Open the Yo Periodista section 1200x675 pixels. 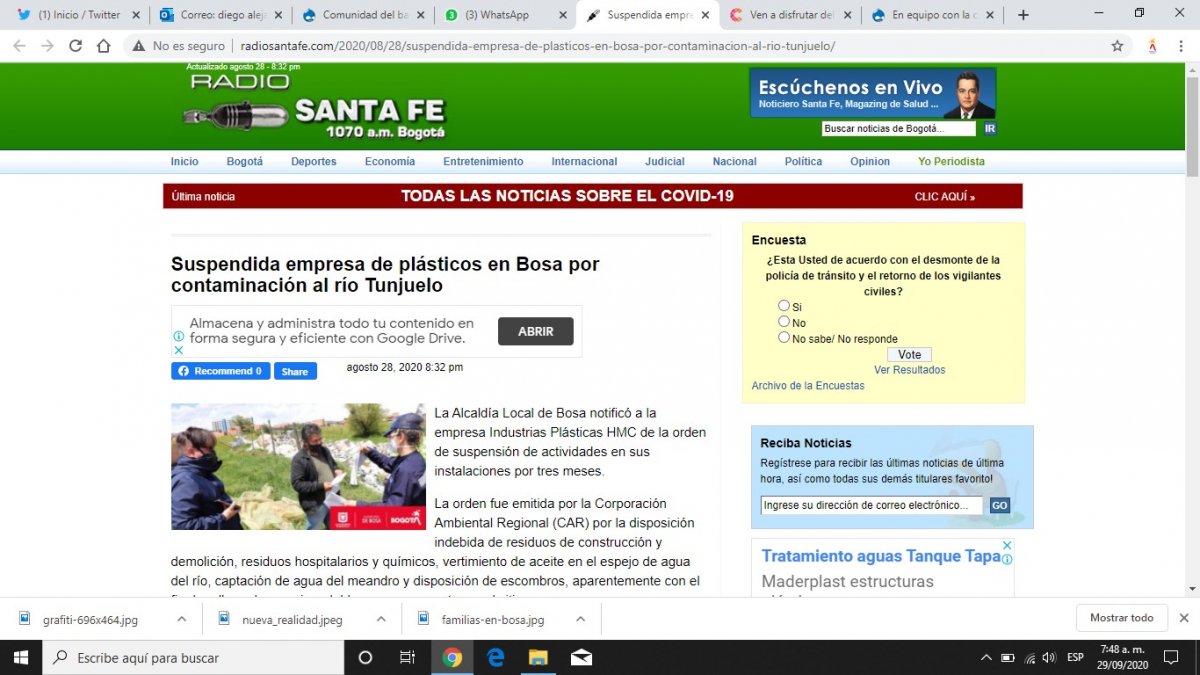pos(952,161)
